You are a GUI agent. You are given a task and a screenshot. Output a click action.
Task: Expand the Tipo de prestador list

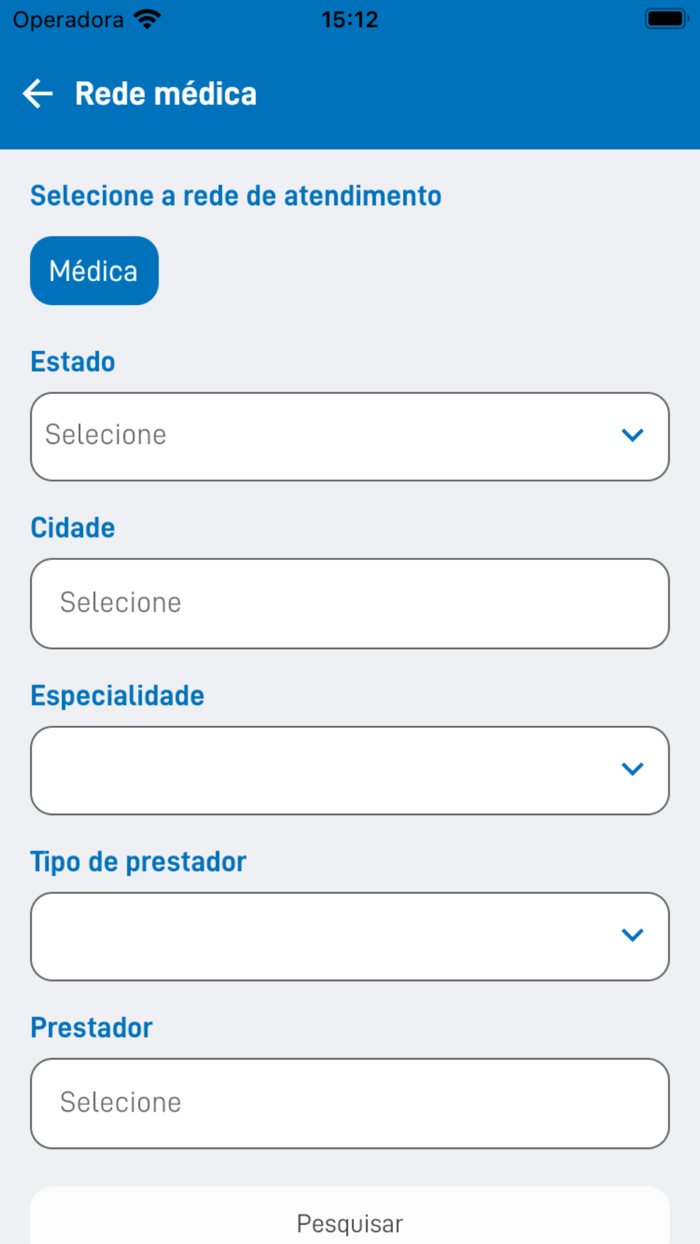pos(350,935)
